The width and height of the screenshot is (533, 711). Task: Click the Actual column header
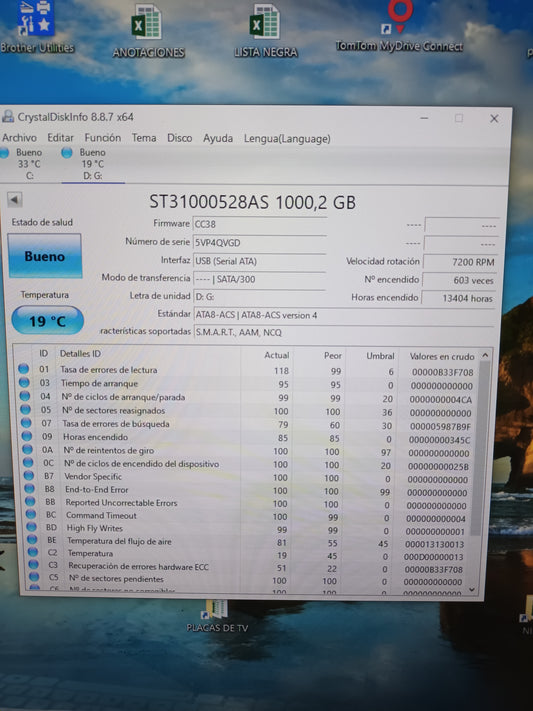(277, 355)
